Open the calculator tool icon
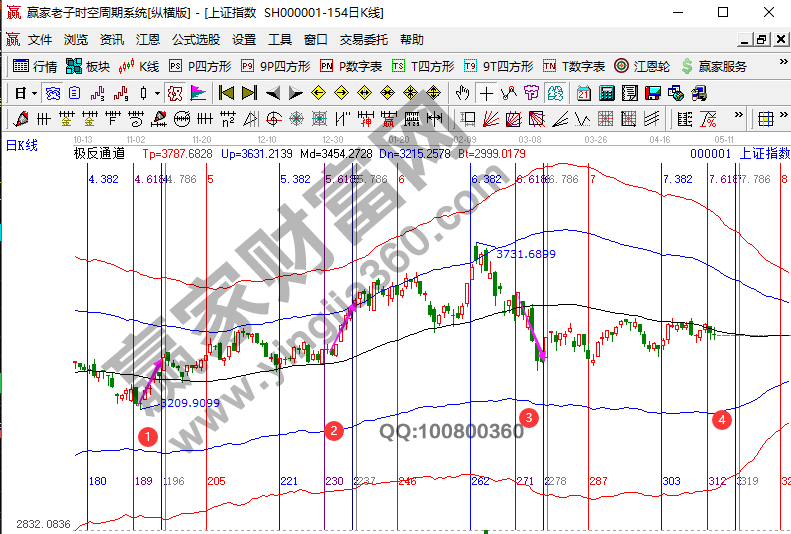Screen dimensions: 791x534 [606, 93]
